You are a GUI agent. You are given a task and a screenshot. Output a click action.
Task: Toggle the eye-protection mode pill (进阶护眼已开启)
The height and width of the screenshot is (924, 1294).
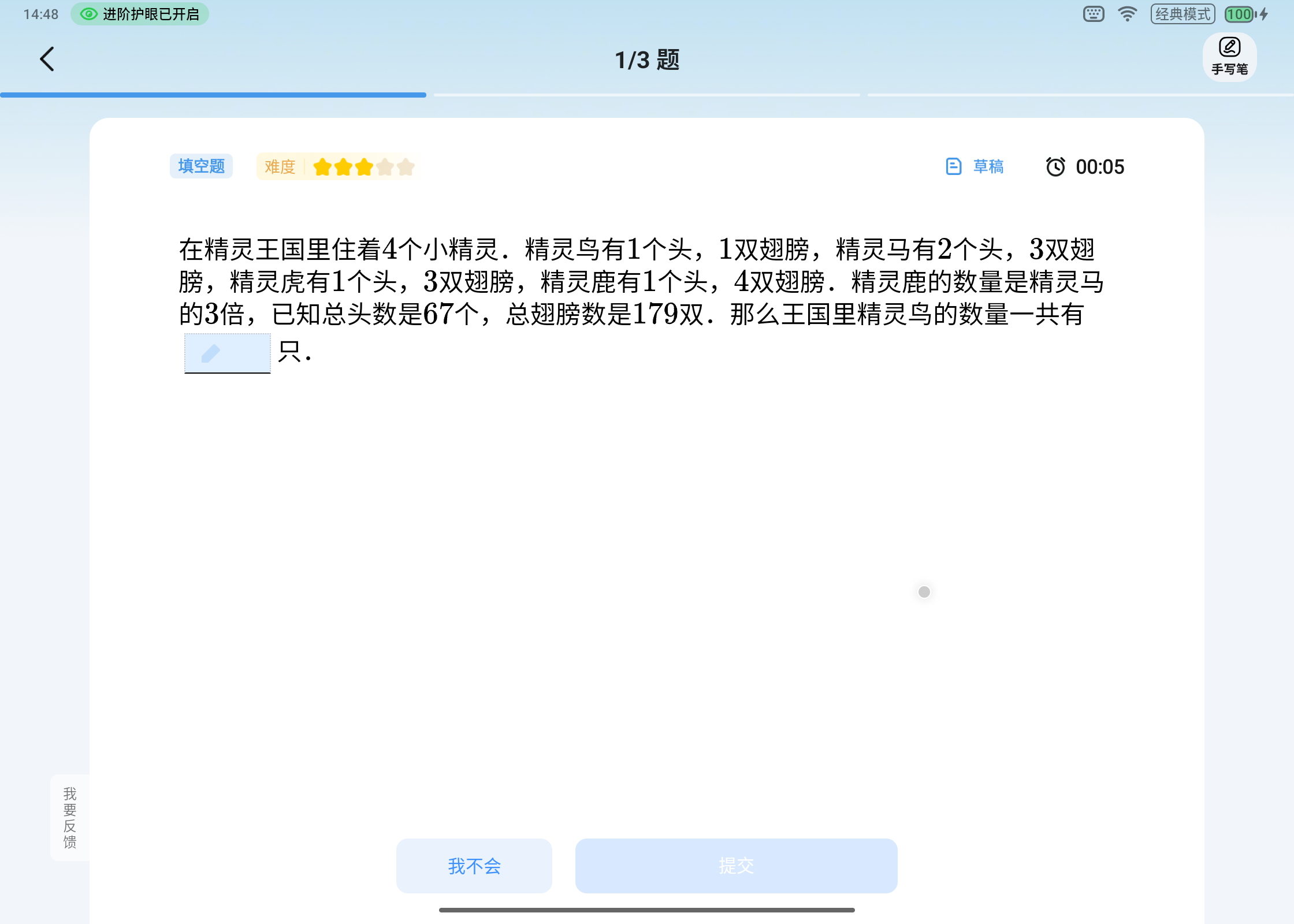(140, 14)
